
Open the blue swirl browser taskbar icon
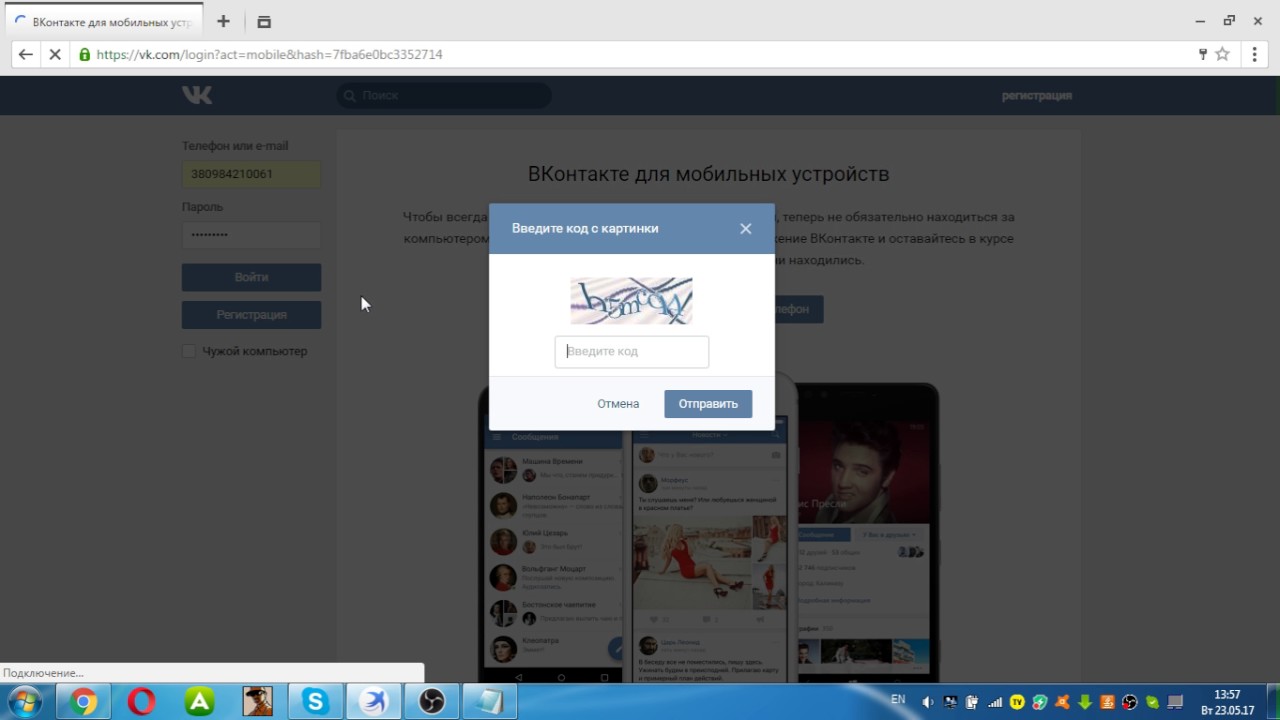click(x=373, y=702)
